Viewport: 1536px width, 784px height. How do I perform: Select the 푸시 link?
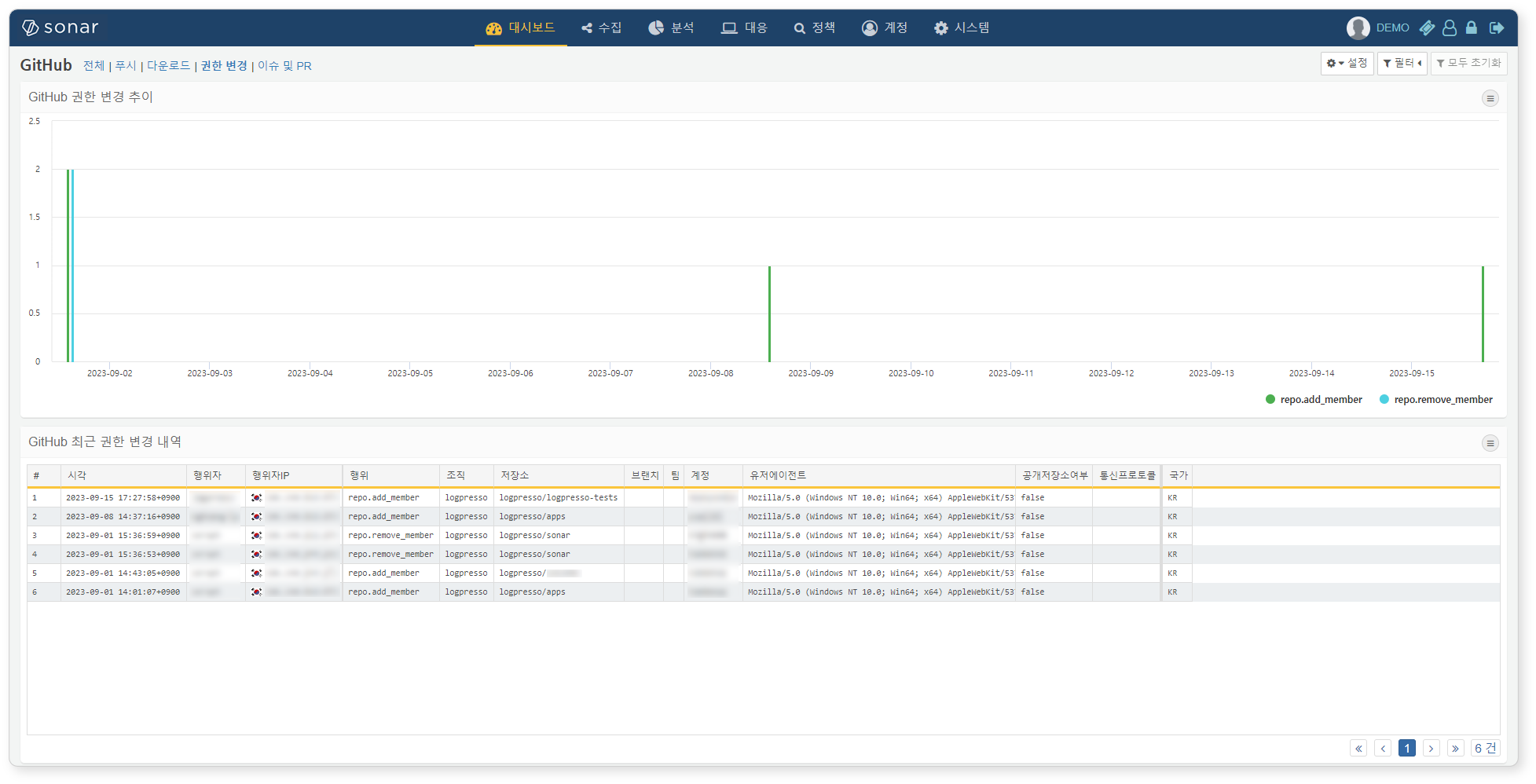(x=126, y=65)
